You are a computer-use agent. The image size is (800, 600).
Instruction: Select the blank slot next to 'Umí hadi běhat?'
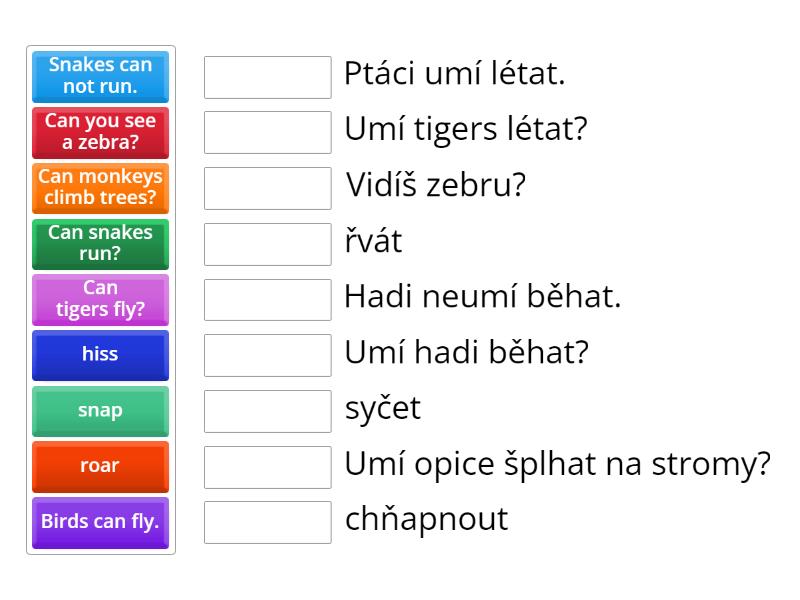(x=267, y=355)
